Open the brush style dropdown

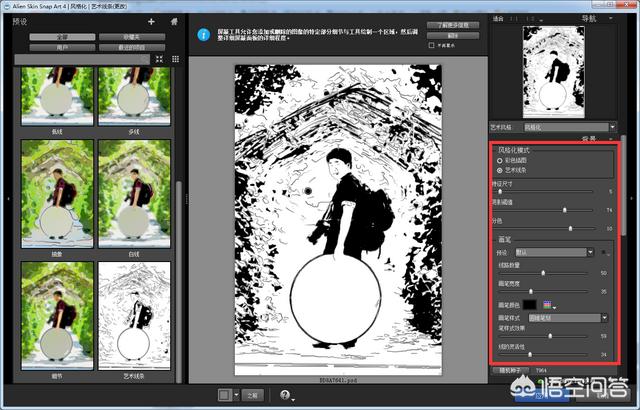565,317
